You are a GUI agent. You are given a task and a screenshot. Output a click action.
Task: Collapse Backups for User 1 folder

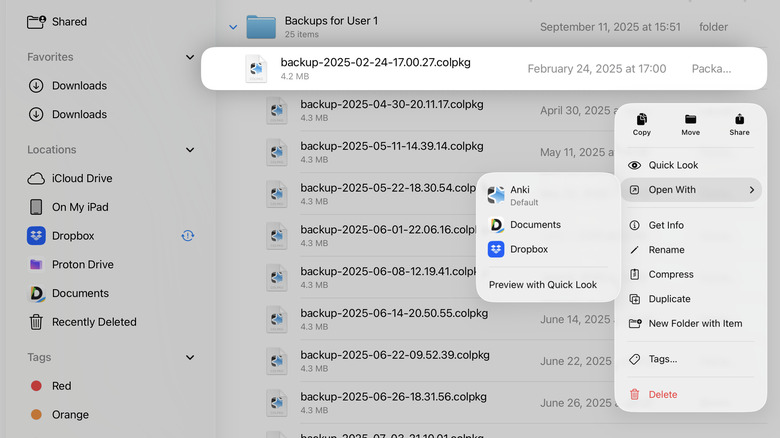tap(233, 27)
